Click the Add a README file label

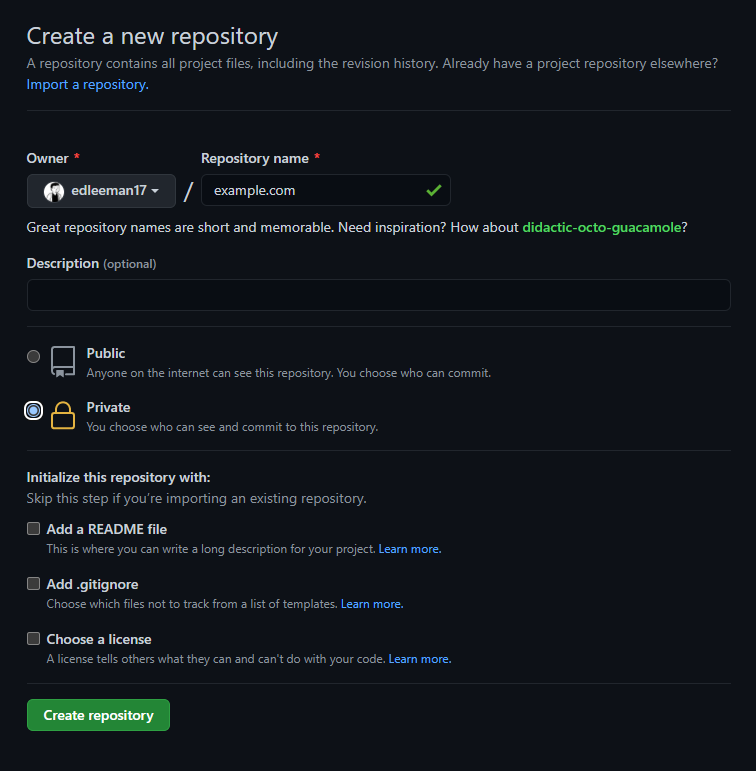click(107, 529)
